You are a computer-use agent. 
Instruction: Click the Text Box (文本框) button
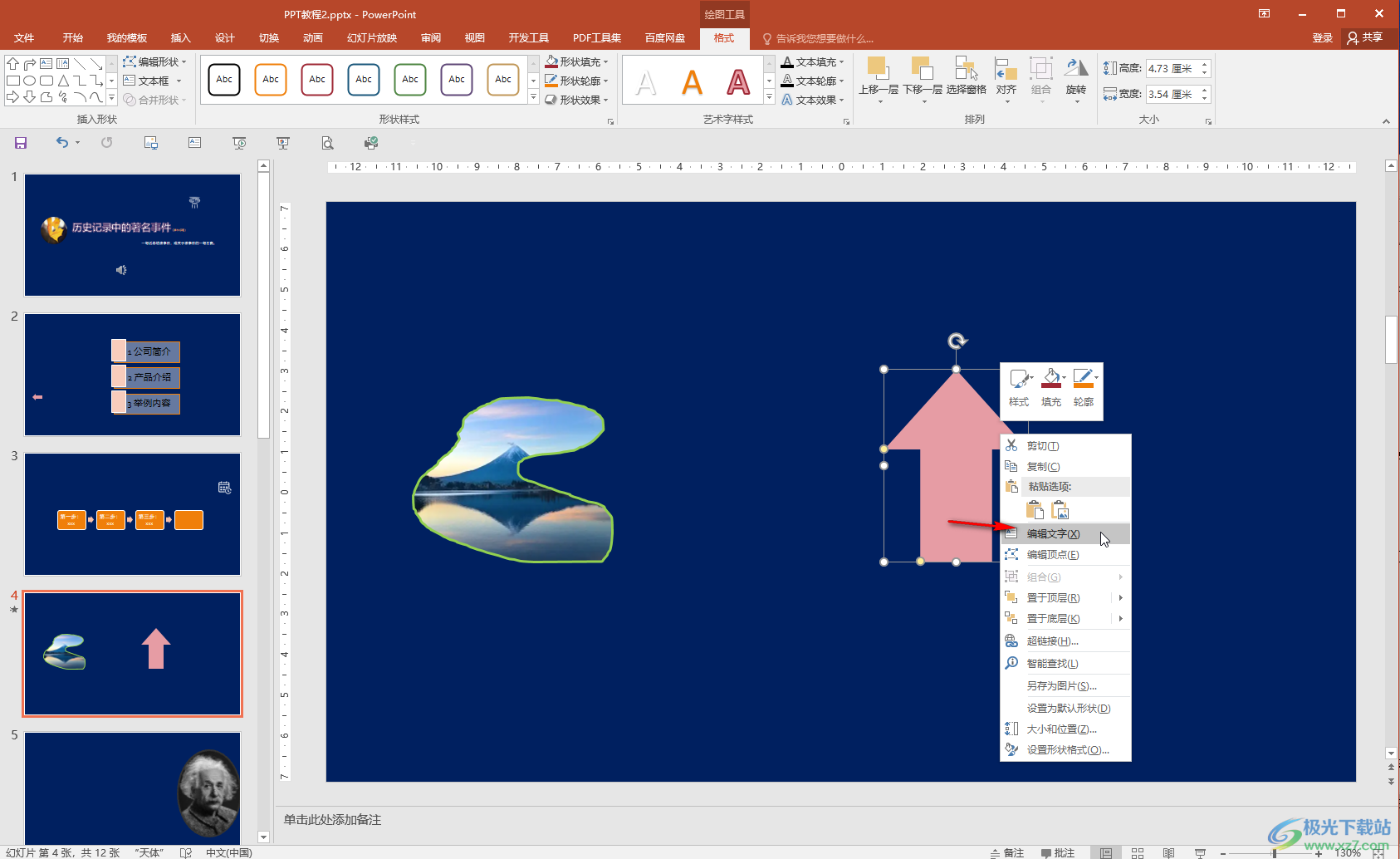(x=153, y=81)
